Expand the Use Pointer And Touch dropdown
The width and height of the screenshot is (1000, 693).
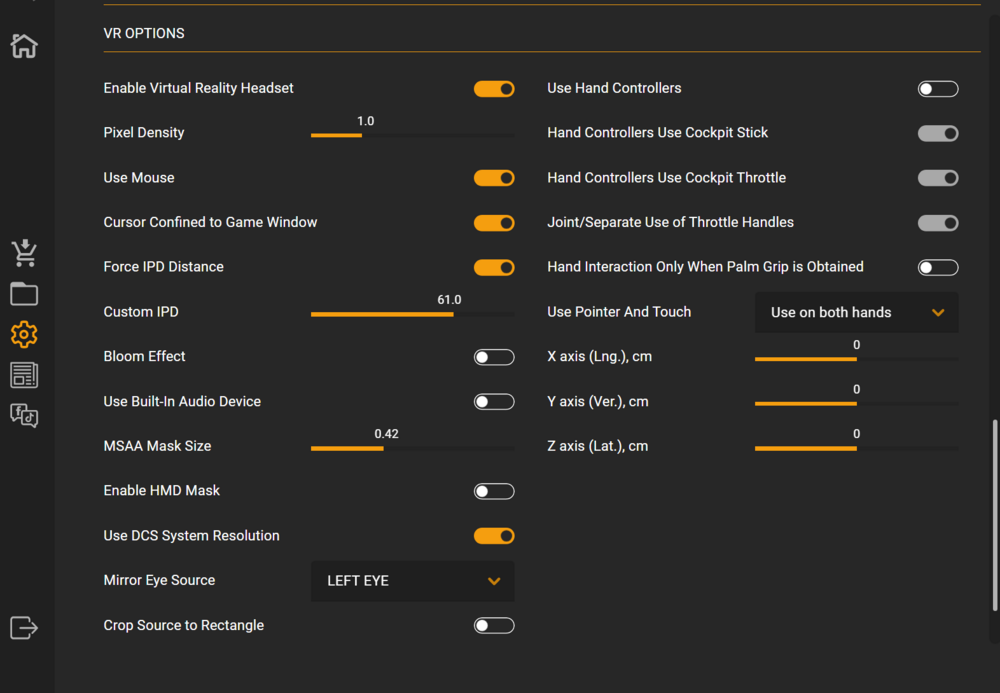click(857, 313)
